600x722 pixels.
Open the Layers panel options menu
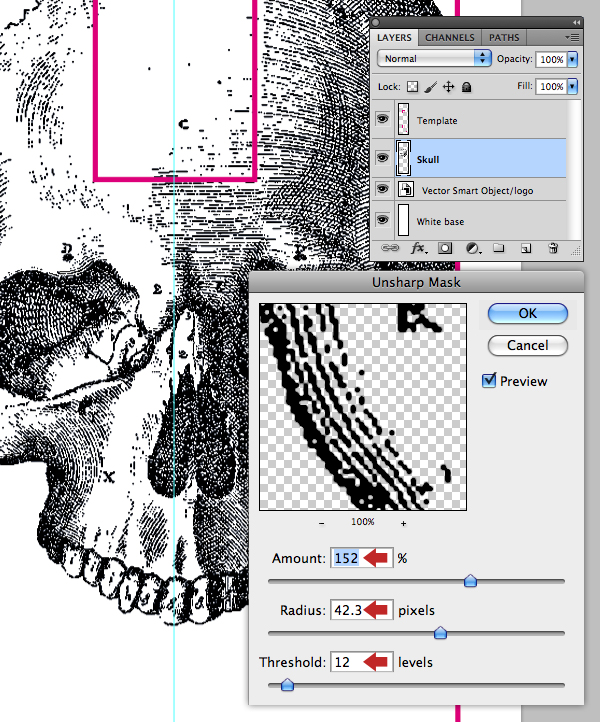coord(572,37)
